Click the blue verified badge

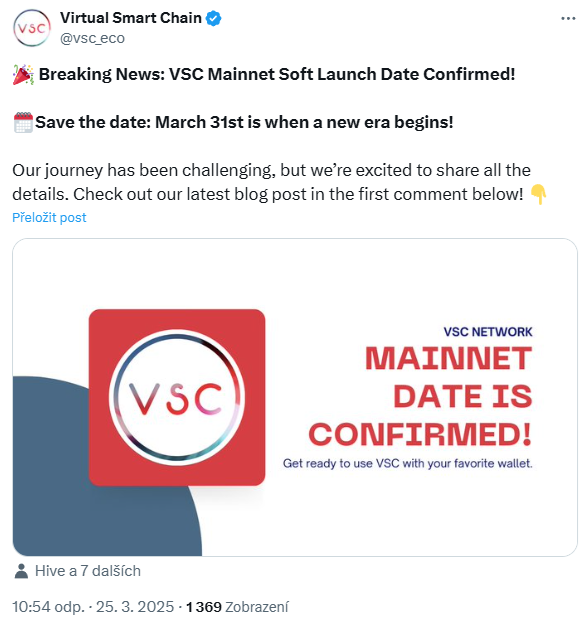pos(214,18)
